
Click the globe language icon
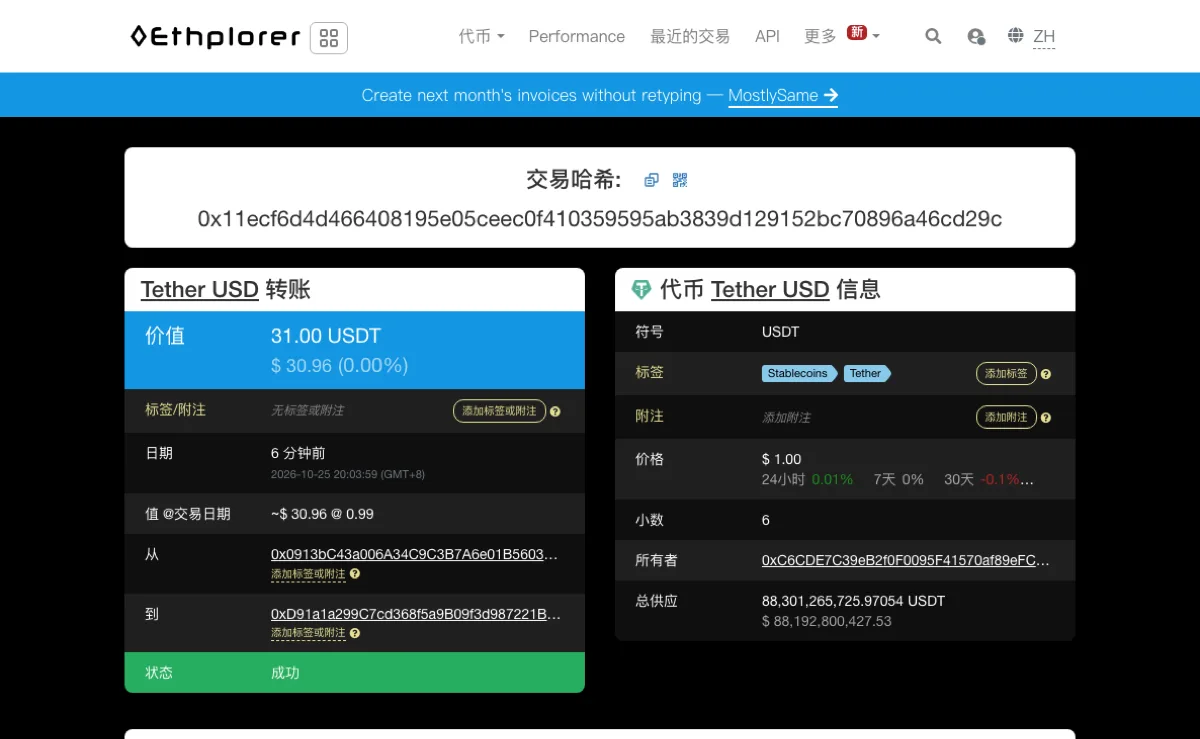(1016, 35)
